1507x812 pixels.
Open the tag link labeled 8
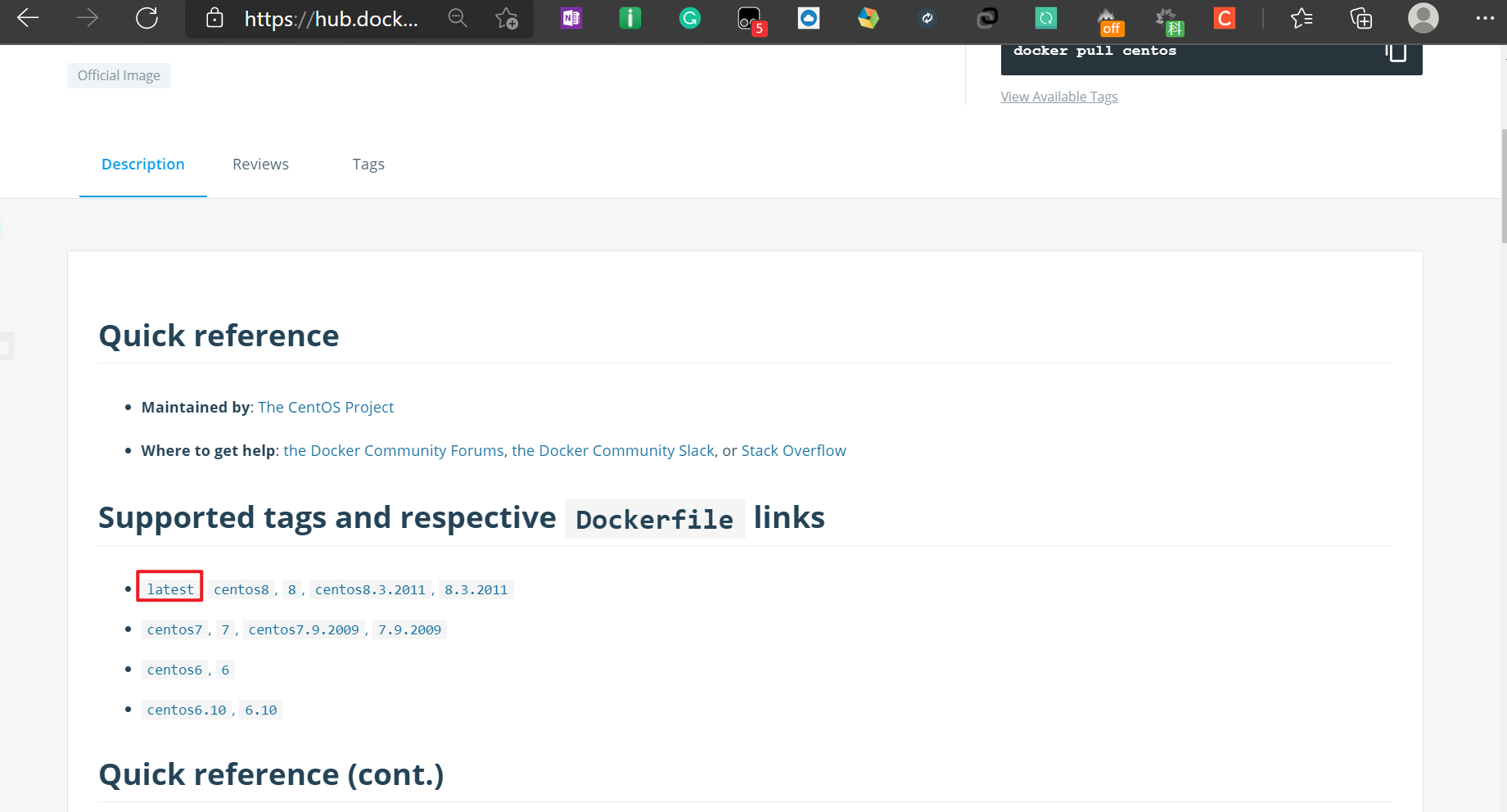click(x=292, y=589)
